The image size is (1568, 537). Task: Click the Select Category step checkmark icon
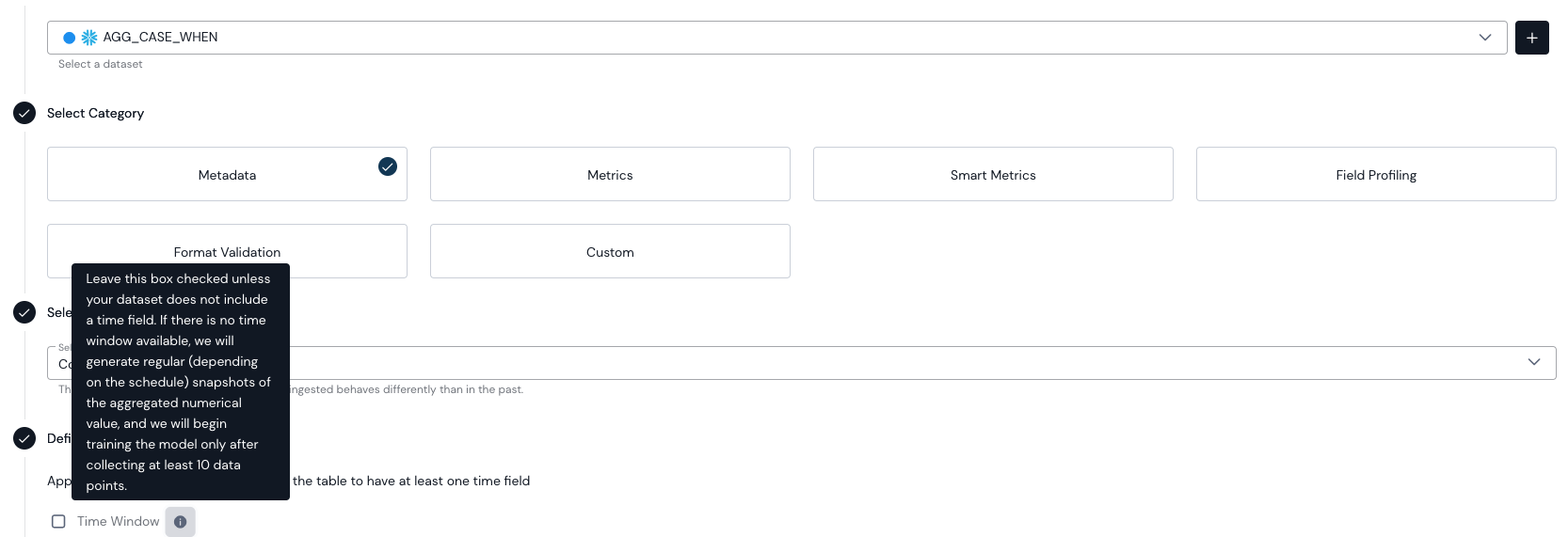point(24,113)
